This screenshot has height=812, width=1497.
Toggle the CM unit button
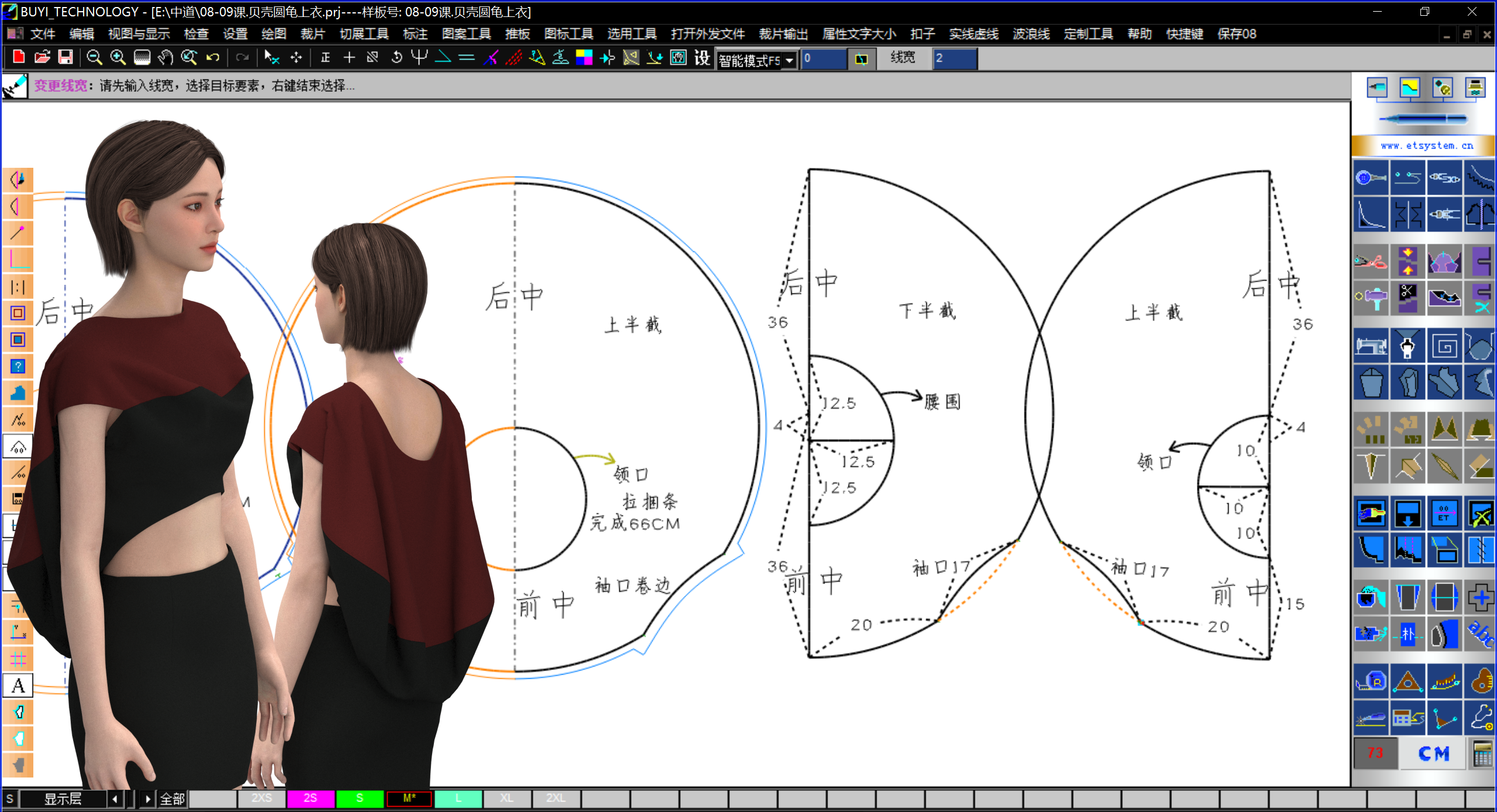[x=1434, y=754]
